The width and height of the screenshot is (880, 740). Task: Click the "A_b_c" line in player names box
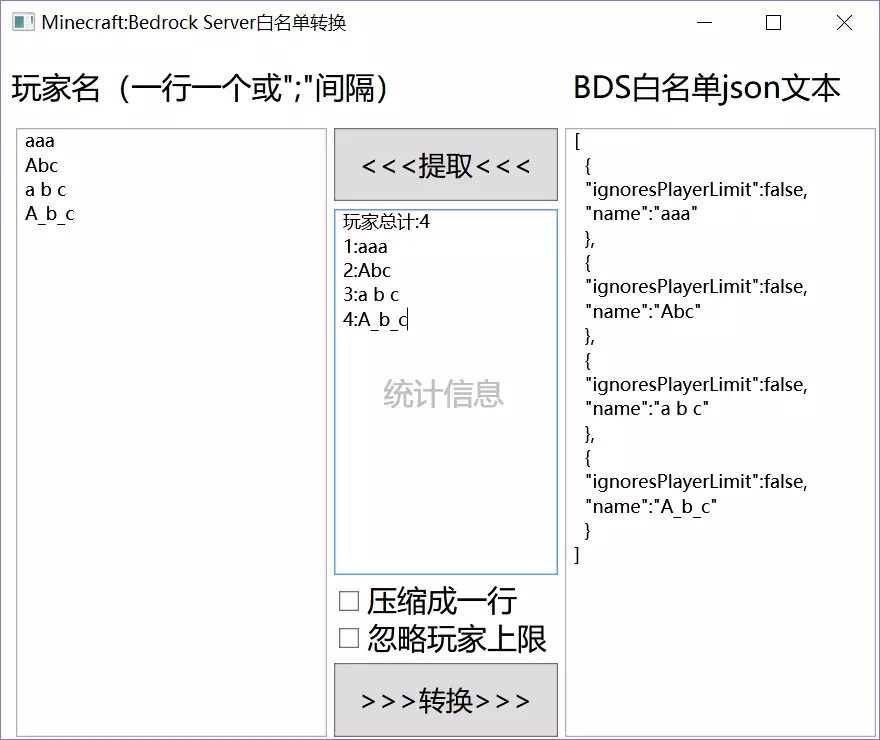(x=49, y=214)
